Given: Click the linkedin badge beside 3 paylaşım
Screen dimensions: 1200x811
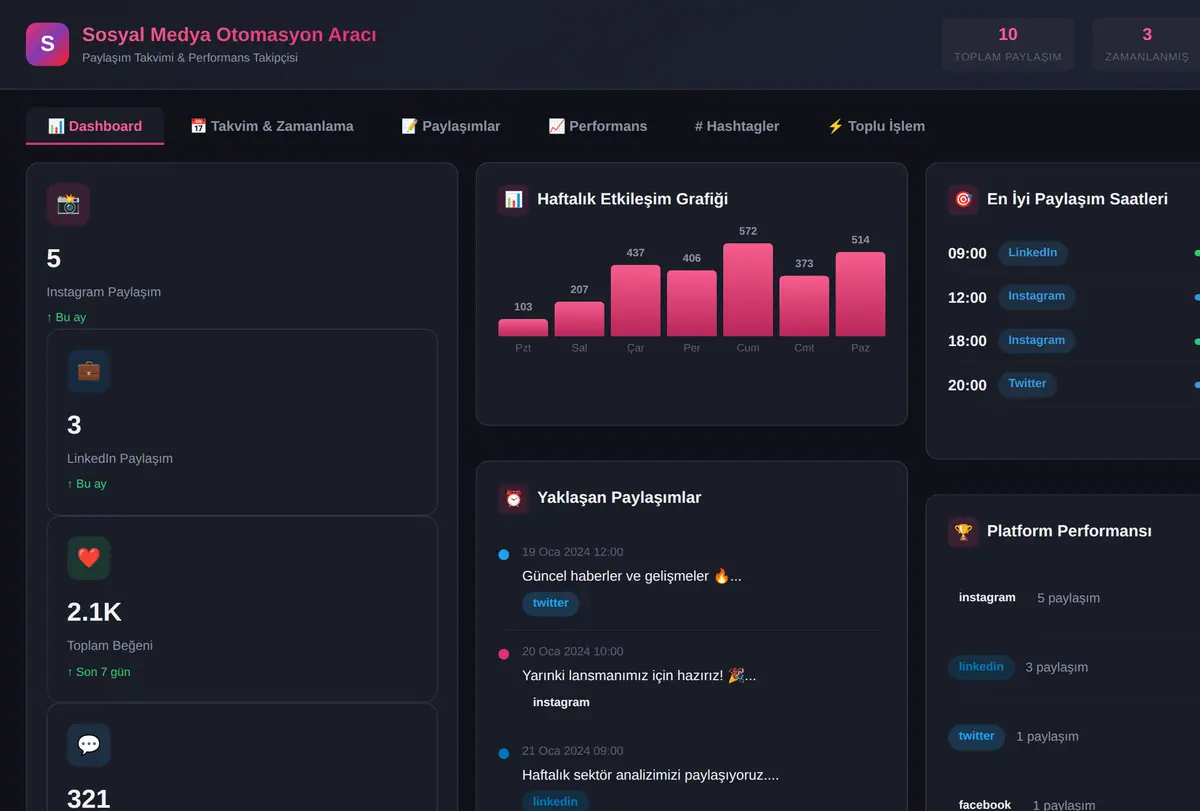Looking at the screenshot, I should (981, 667).
